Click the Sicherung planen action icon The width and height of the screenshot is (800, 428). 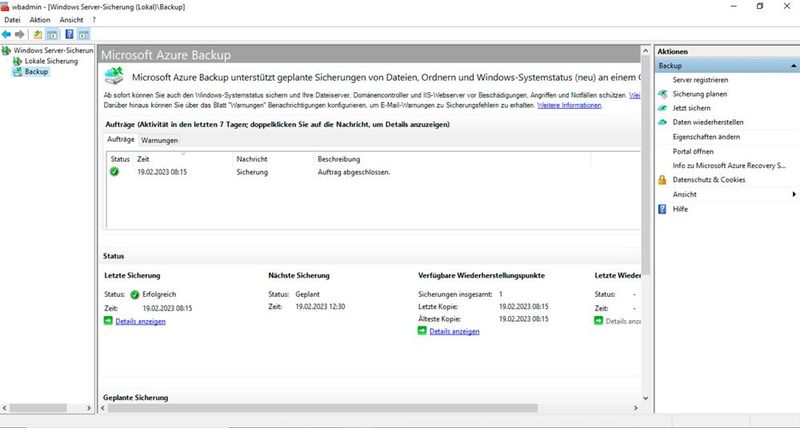point(662,94)
